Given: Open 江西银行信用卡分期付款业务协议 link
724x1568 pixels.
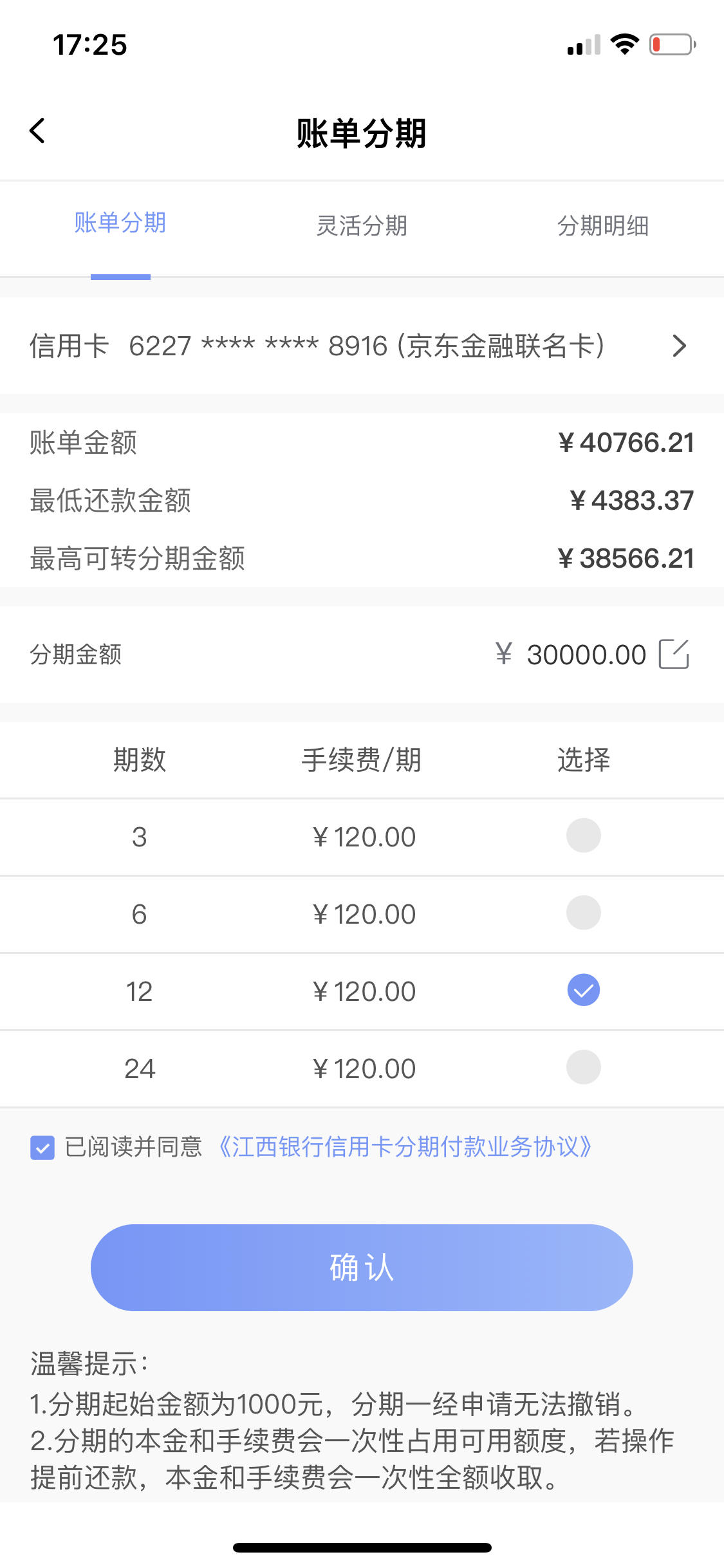Looking at the screenshot, I should pos(405,1147).
